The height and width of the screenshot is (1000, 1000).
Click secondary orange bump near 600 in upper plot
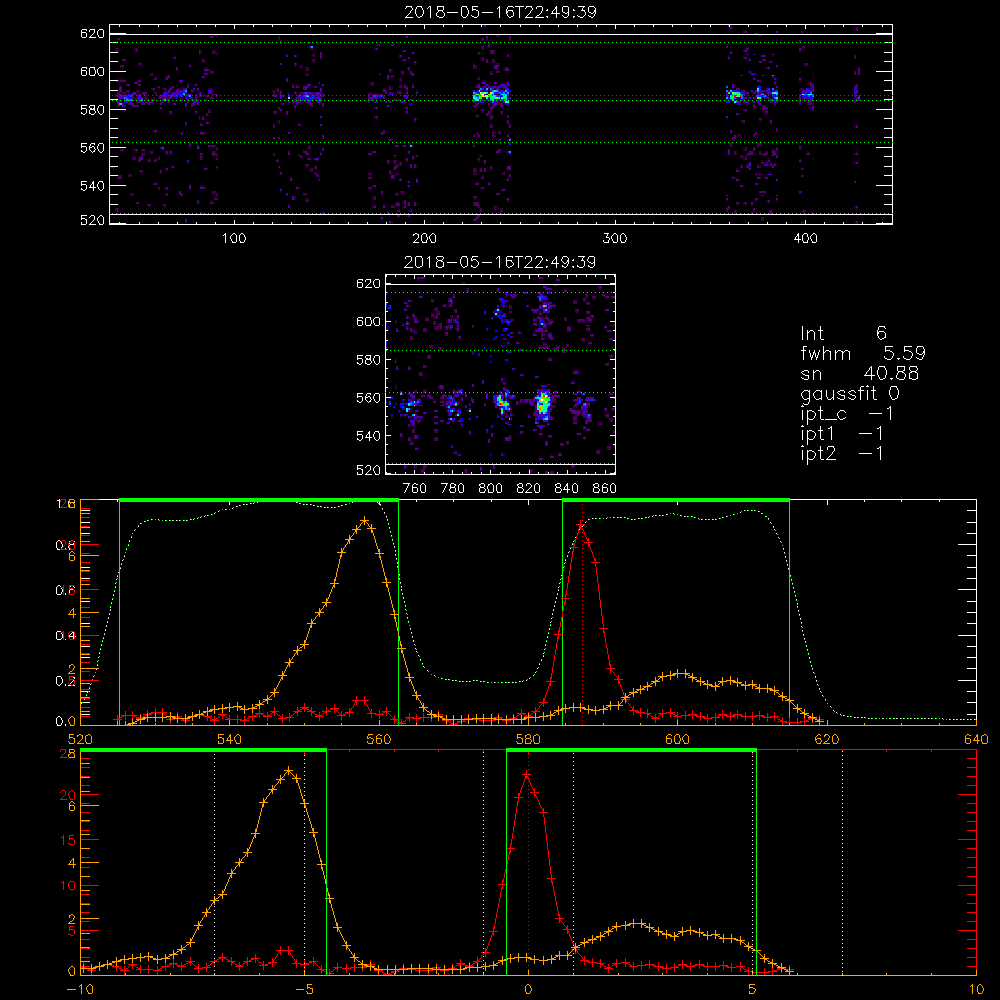click(680, 673)
